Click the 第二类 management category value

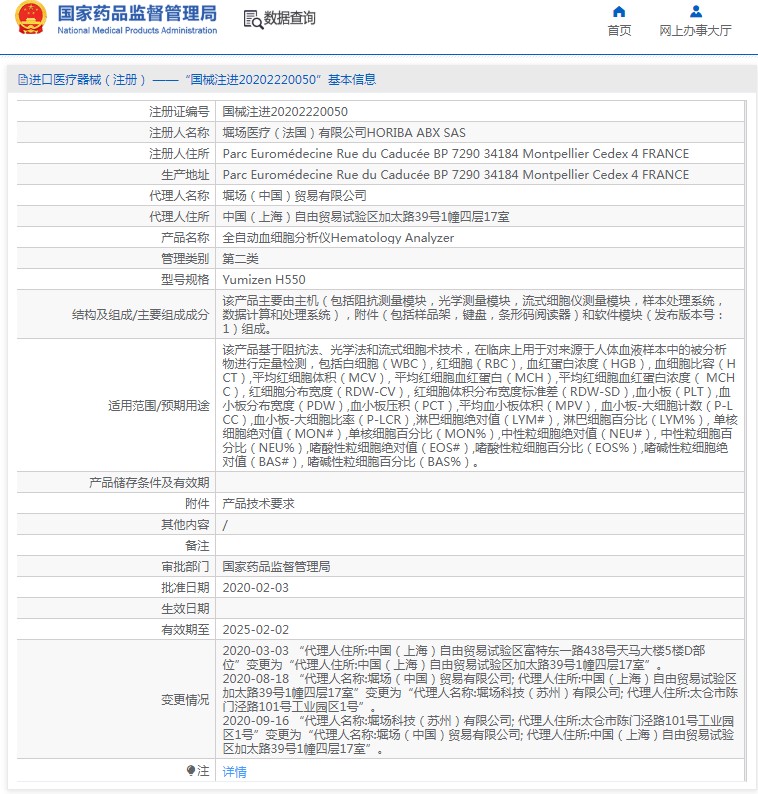pyautogui.click(x=241, y=259)
